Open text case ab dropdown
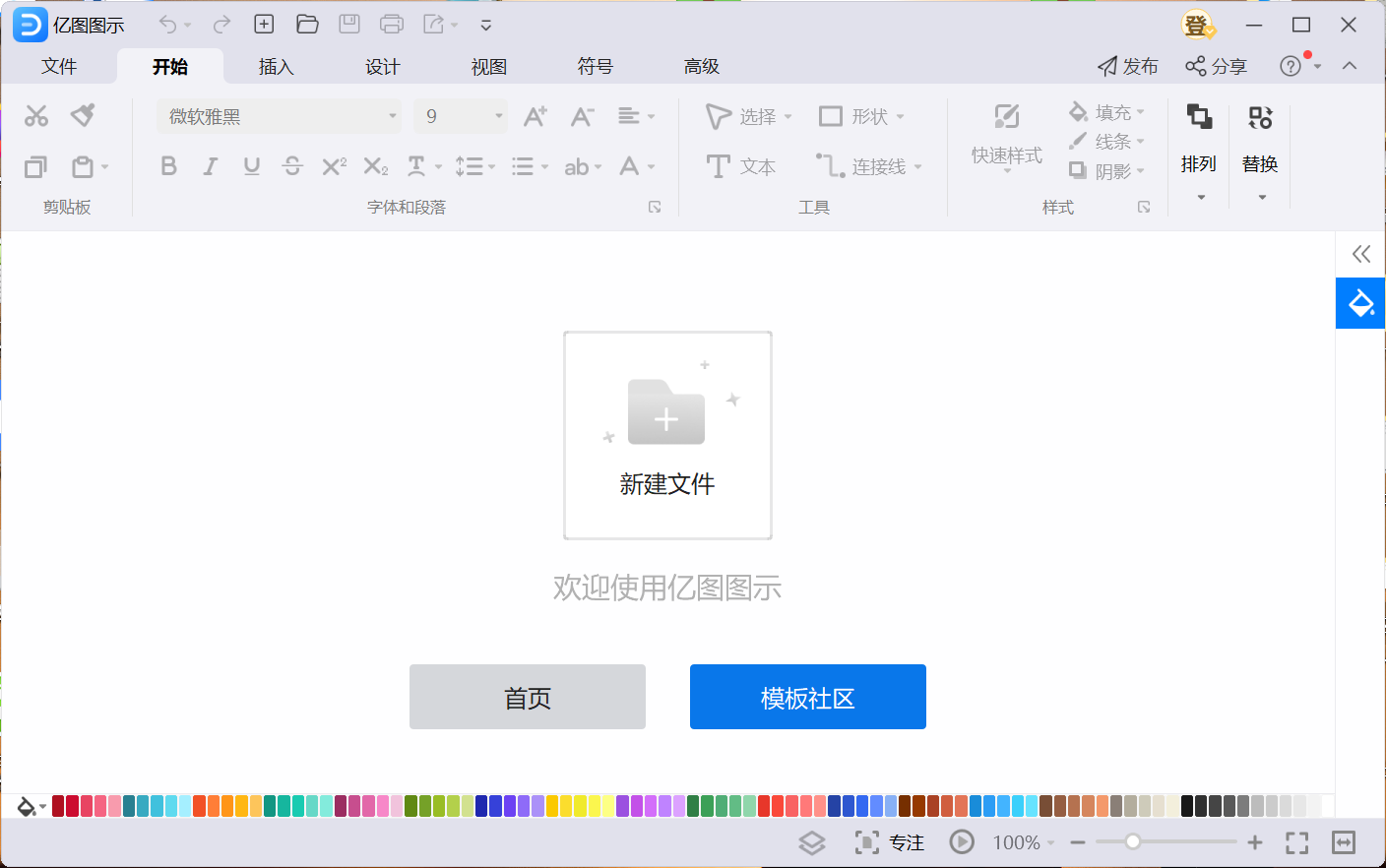 [583, 166]
